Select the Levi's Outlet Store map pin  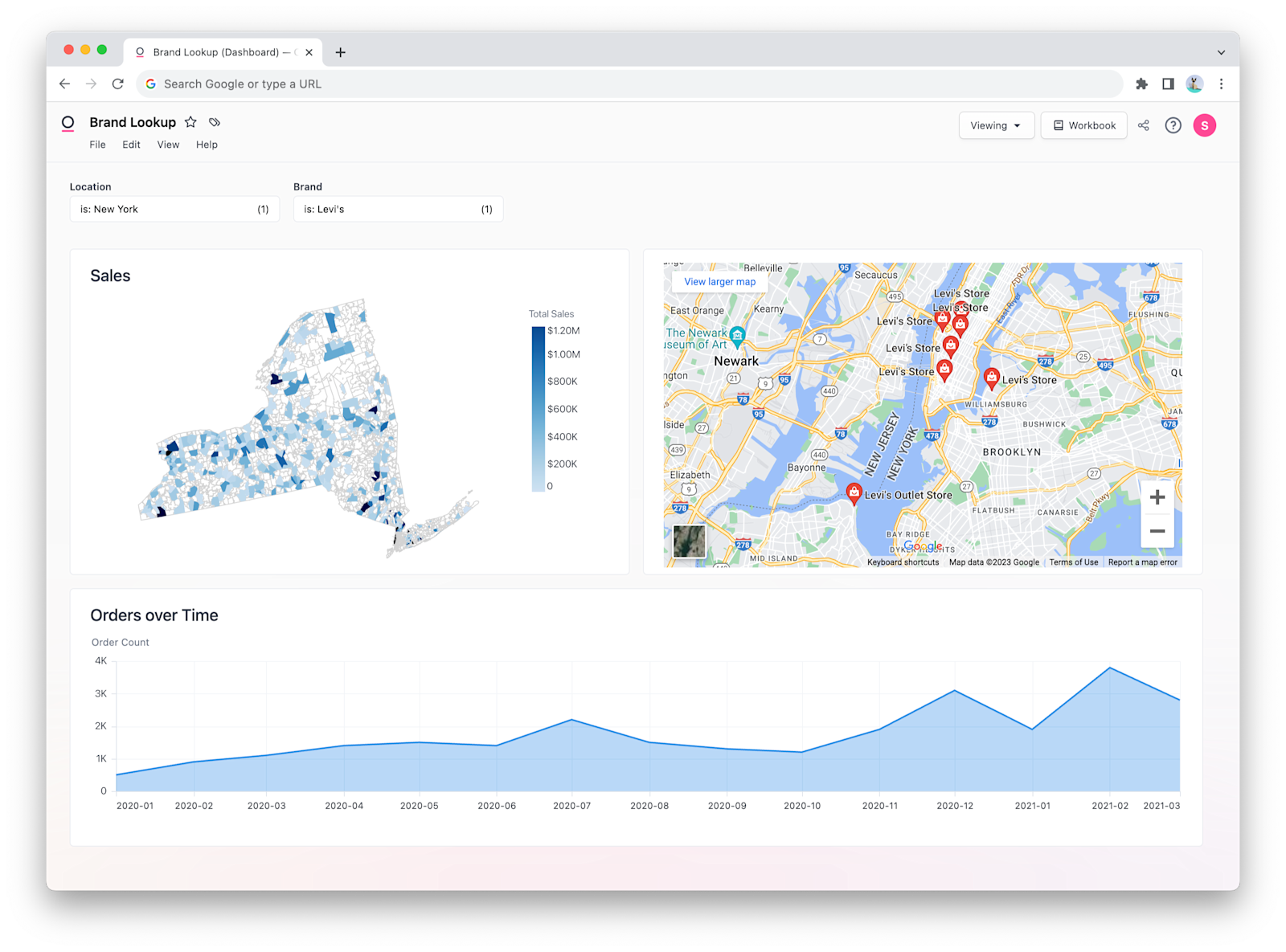pos(854,492)
